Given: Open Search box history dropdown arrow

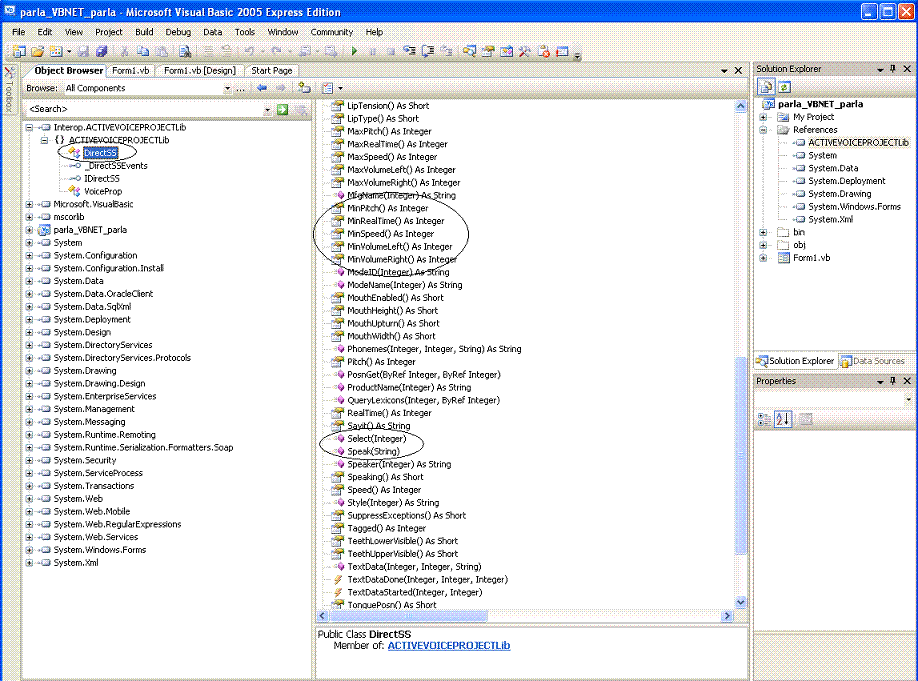Looking at the screenshot, I should click(x=268, y=109).
